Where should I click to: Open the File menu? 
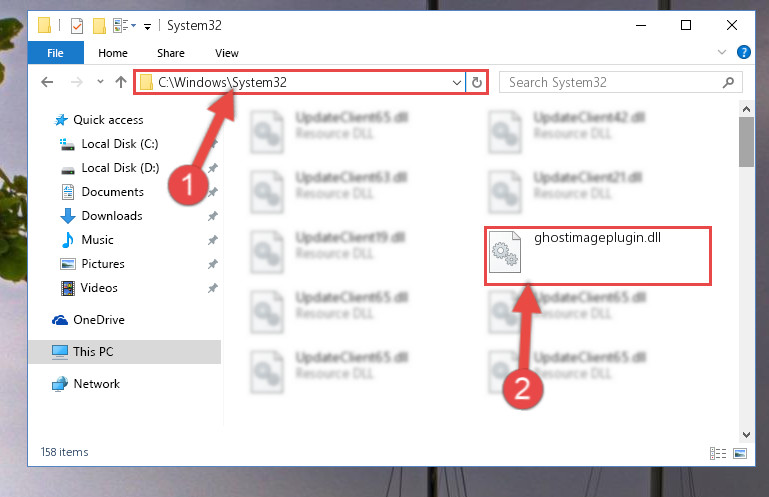[x=55, y=53]
